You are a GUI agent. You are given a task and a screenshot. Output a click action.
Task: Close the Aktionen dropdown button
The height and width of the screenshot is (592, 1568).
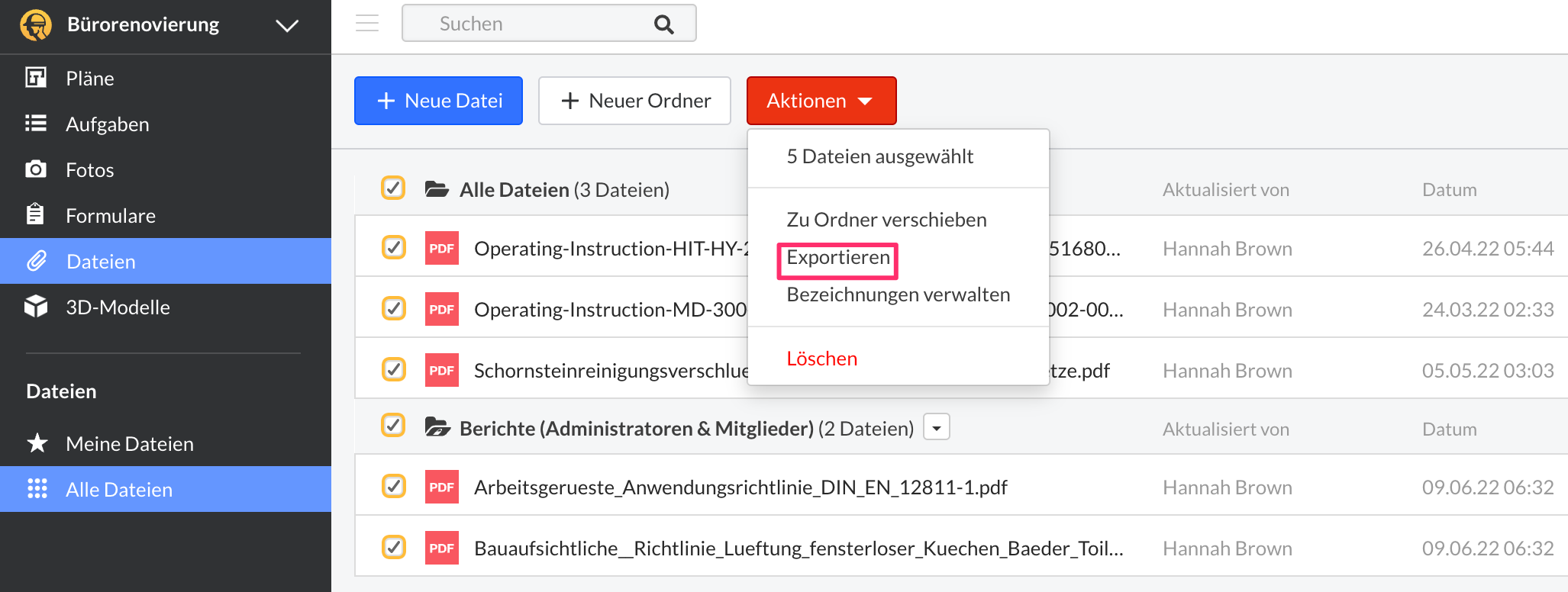click(x=821, y=101)
